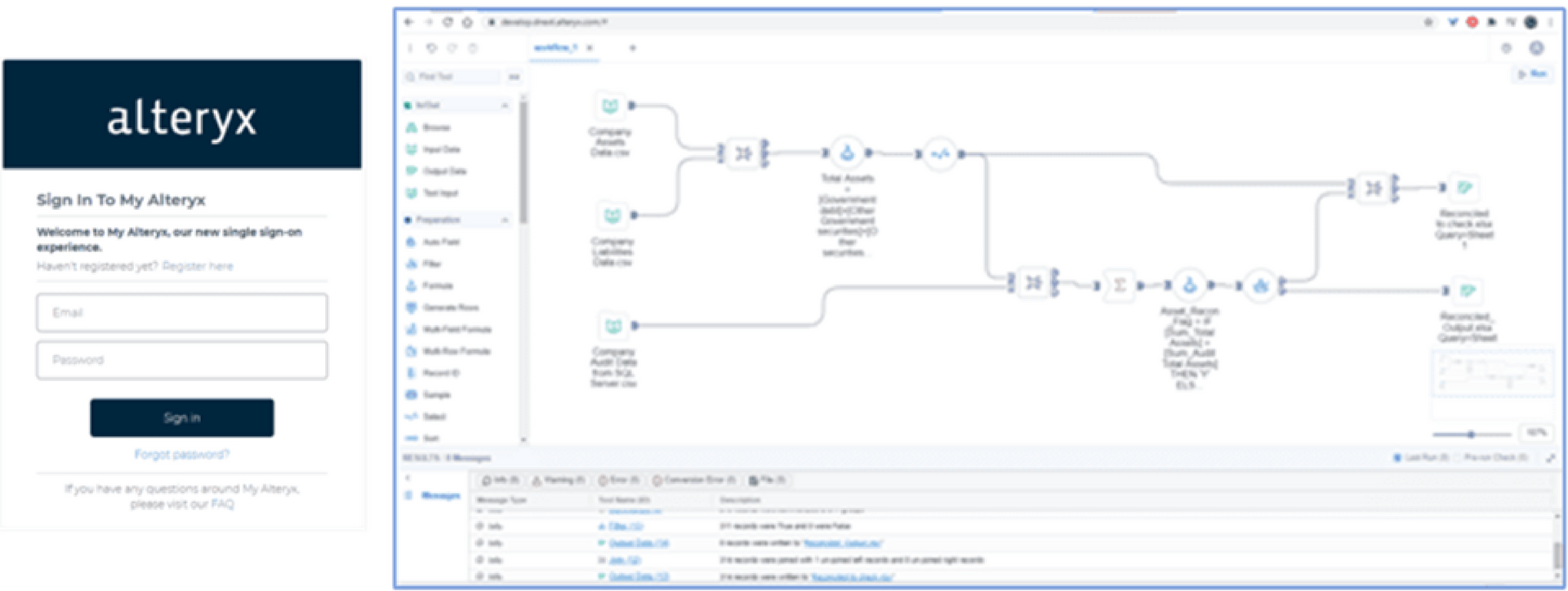Click the Email field on sign-in form
This screenshot has width=1568, height=591.
181,313
